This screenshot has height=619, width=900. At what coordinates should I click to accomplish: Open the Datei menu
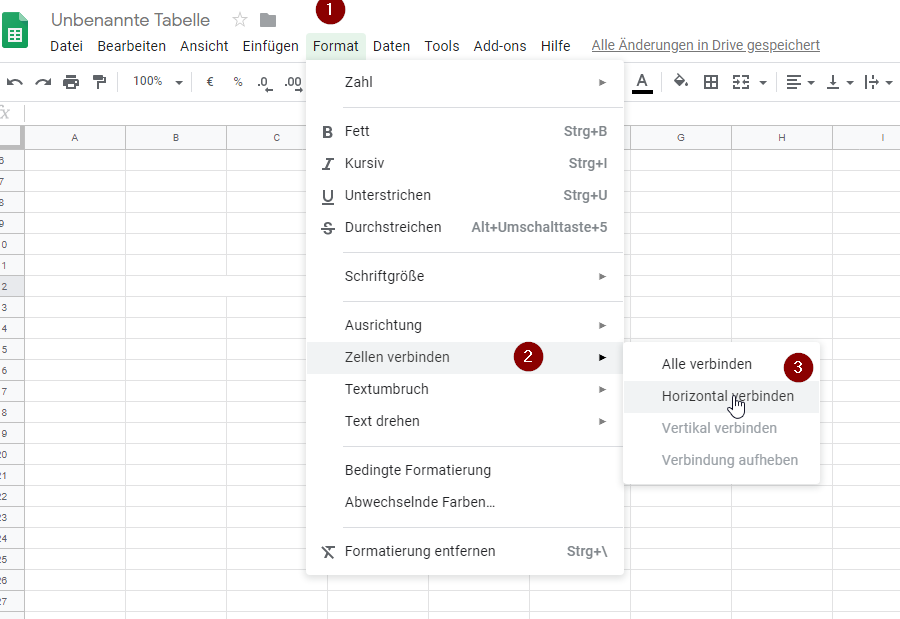[67, 46]
